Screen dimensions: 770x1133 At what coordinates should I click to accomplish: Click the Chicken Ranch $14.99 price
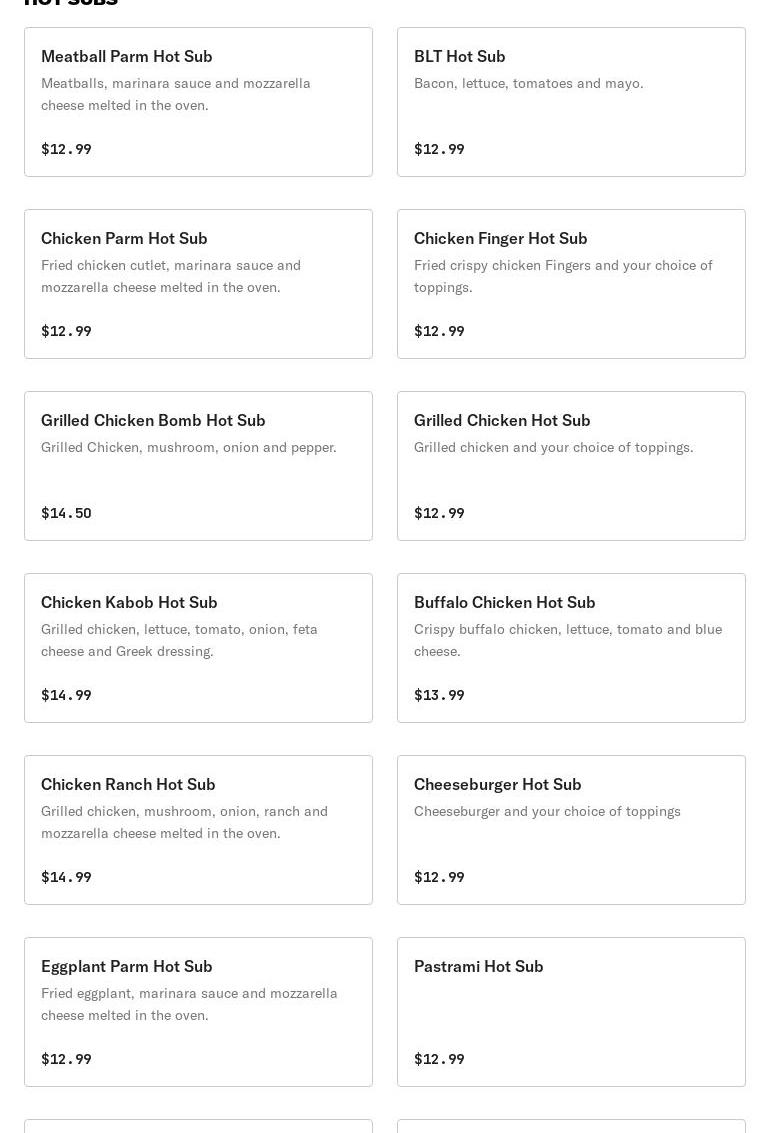[x=66, y=877]
